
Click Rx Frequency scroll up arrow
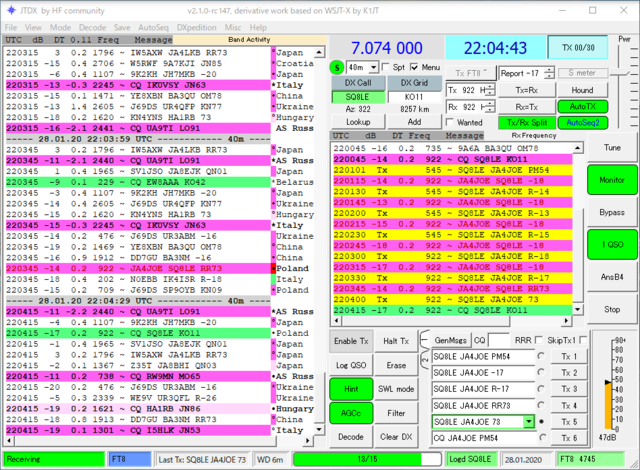578,148
